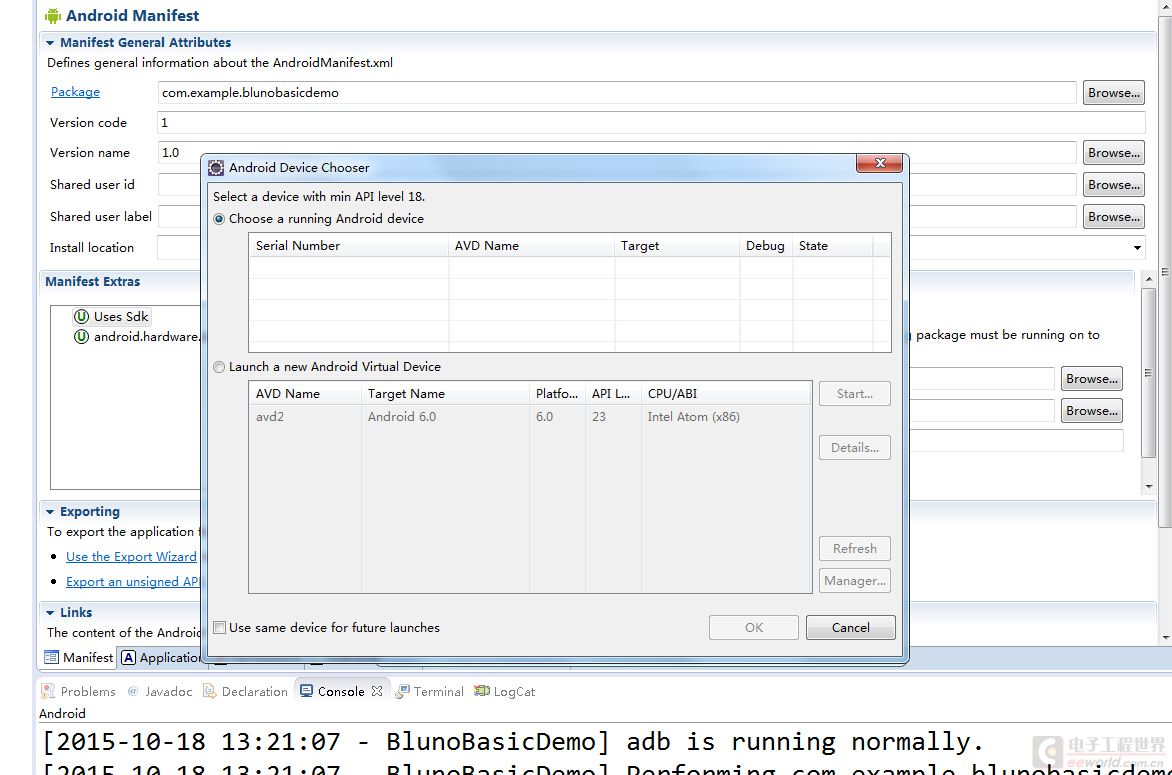Click the API L... column header
The width and height of the screenshot is (1172, 775).
coord(613,394)
